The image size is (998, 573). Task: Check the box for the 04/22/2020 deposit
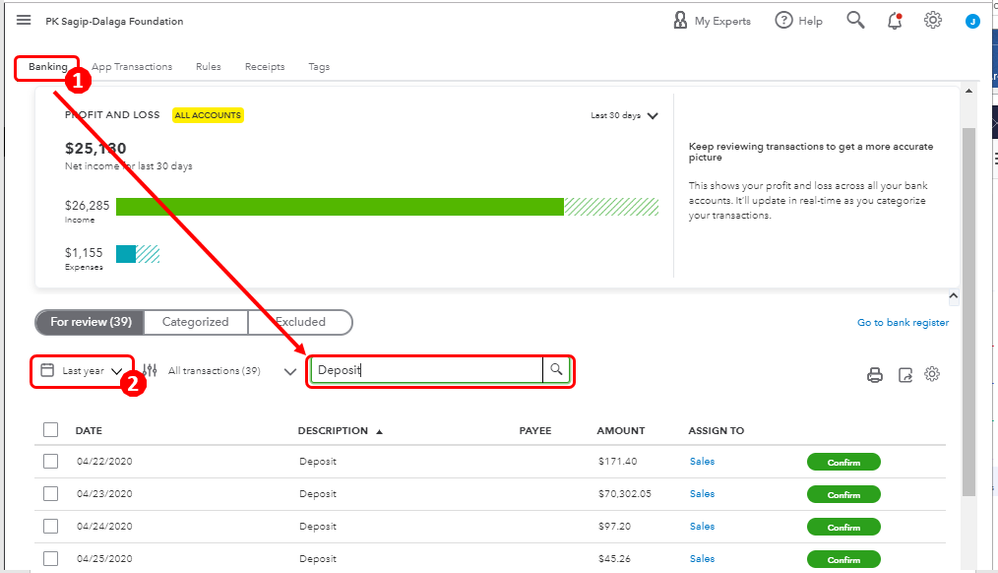tap(51, 462)
